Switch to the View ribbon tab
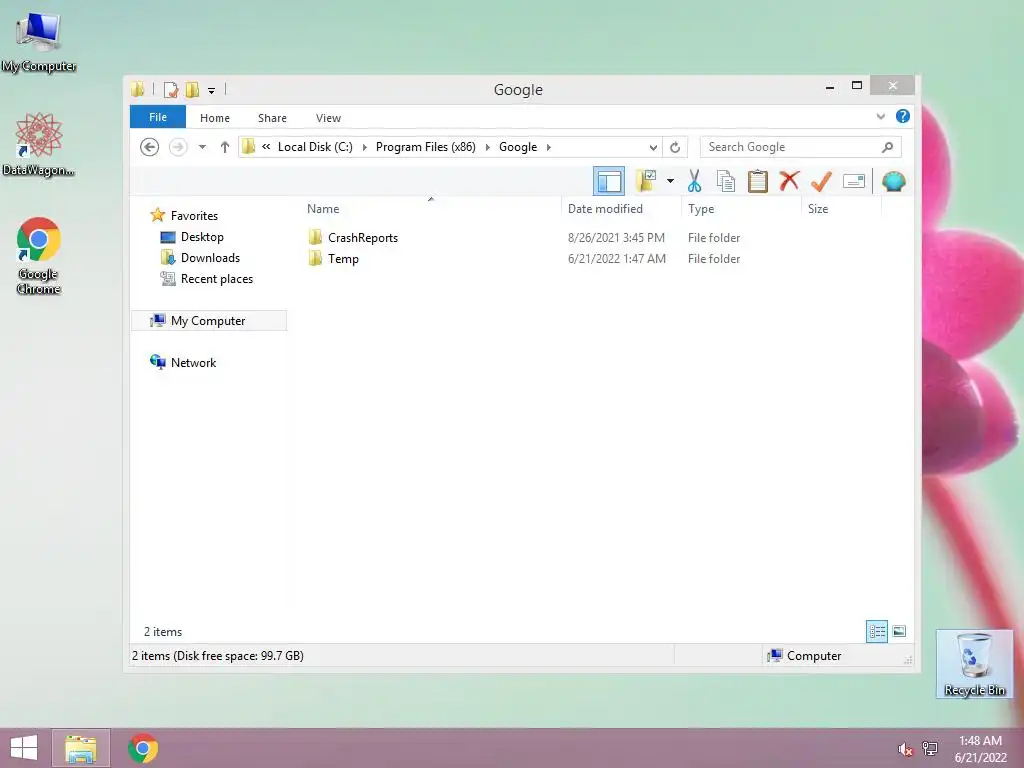The image size is (1024, 768). click(x=328, y=118)
